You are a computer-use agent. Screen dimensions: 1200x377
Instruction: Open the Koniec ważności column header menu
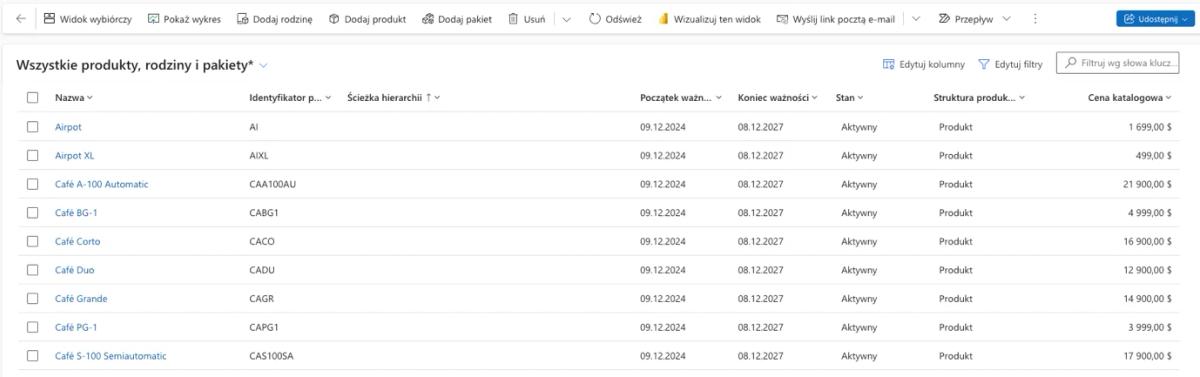pos(778,97)
